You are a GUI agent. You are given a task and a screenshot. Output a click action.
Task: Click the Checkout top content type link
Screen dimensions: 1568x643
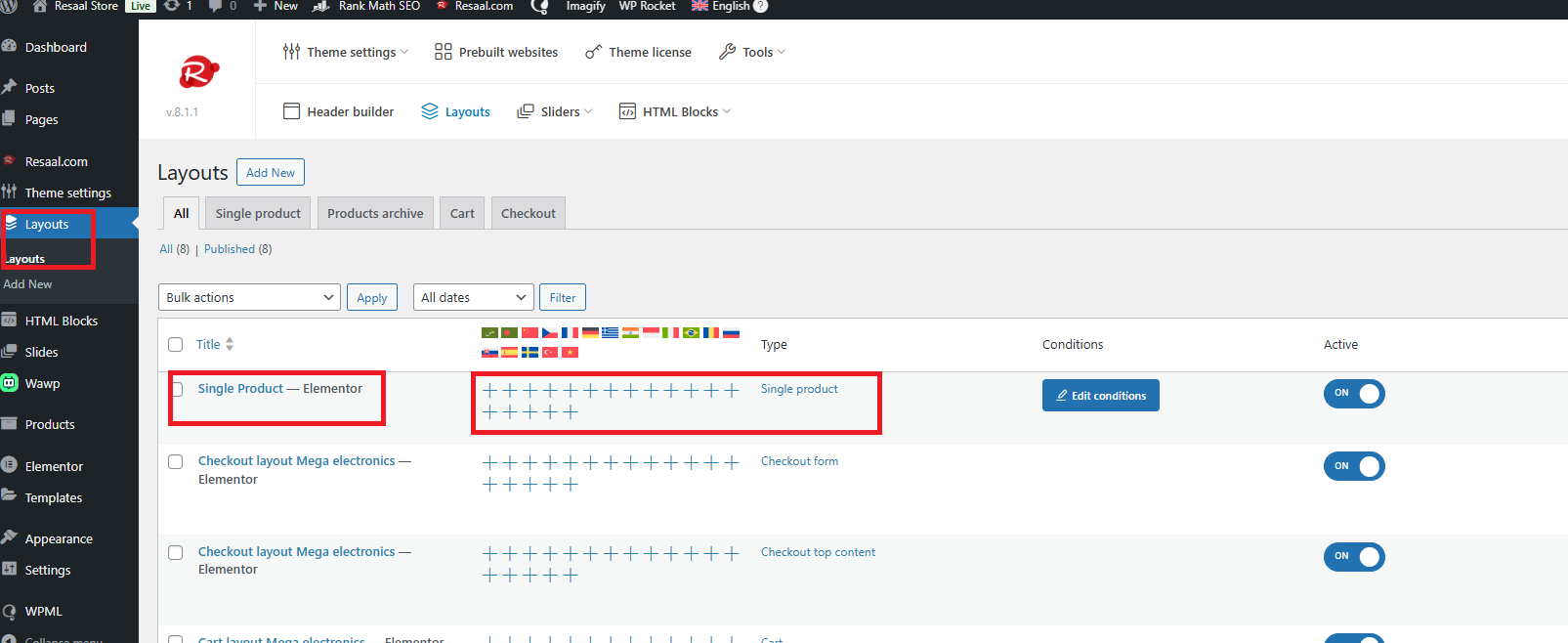pyautogui.click(x=818, y=552)
